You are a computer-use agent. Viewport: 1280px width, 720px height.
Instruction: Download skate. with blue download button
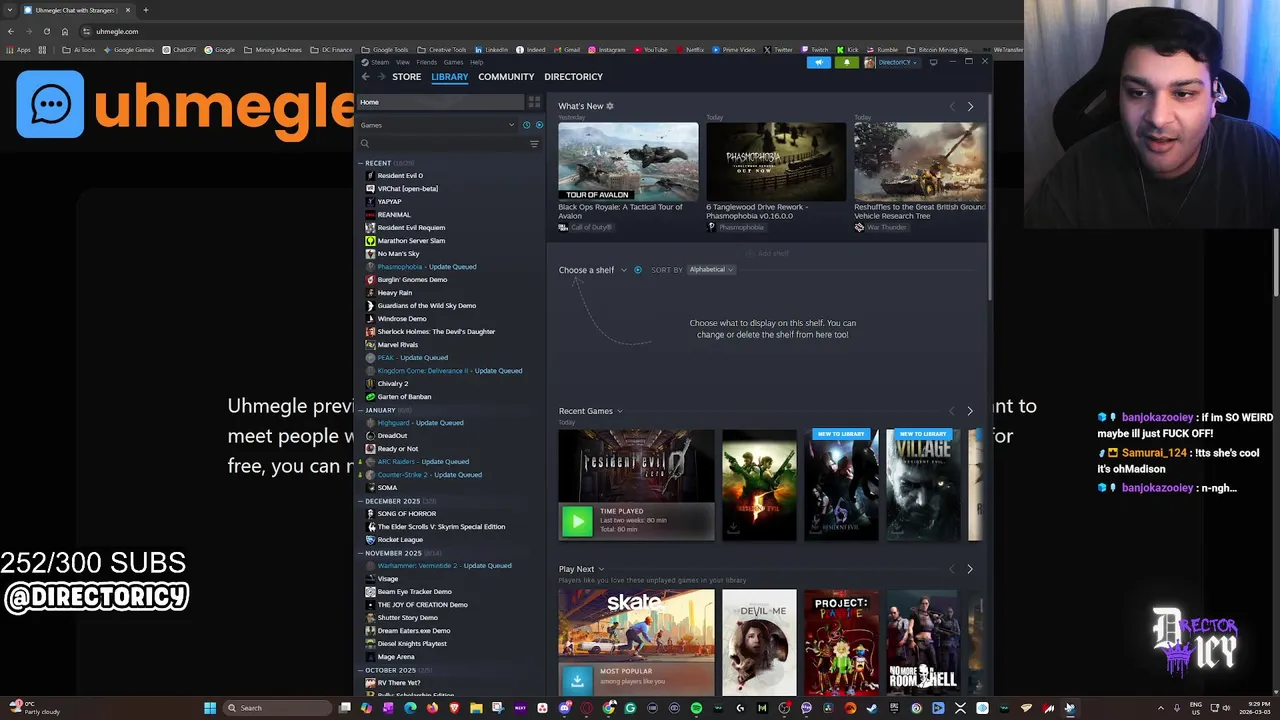(576, 680)
